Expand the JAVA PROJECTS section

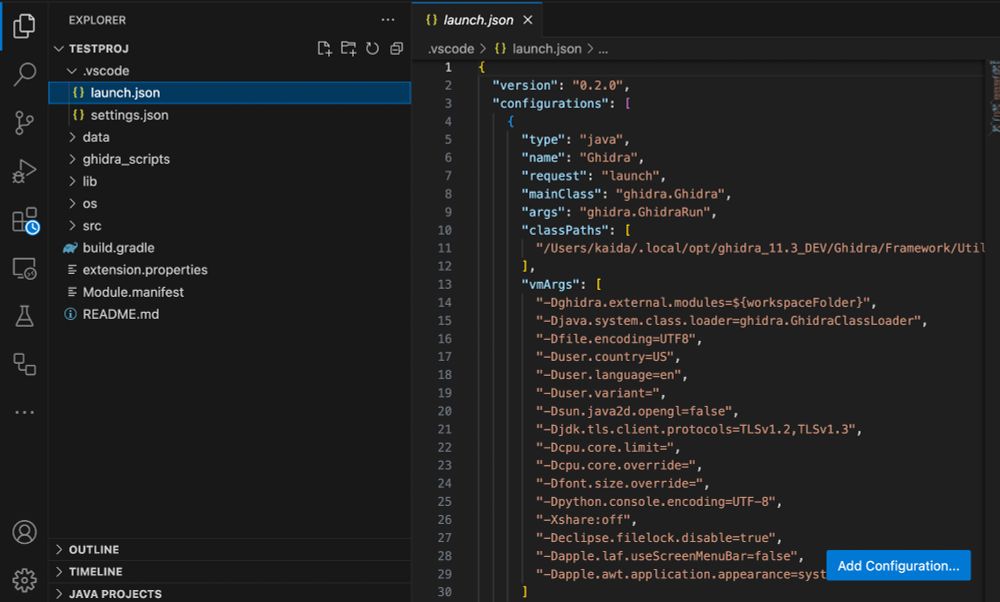pos(230,594)
